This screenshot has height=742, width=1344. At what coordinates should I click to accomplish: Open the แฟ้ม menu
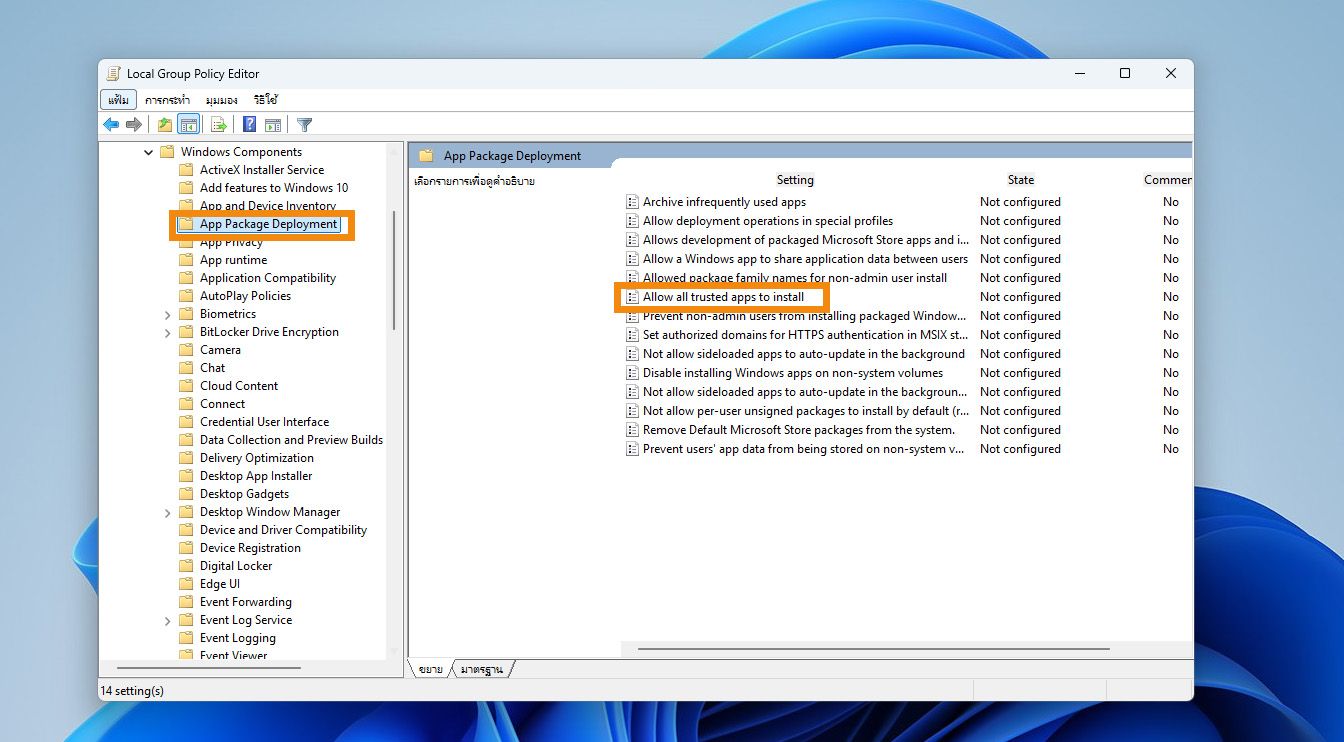tap(118, 100)
